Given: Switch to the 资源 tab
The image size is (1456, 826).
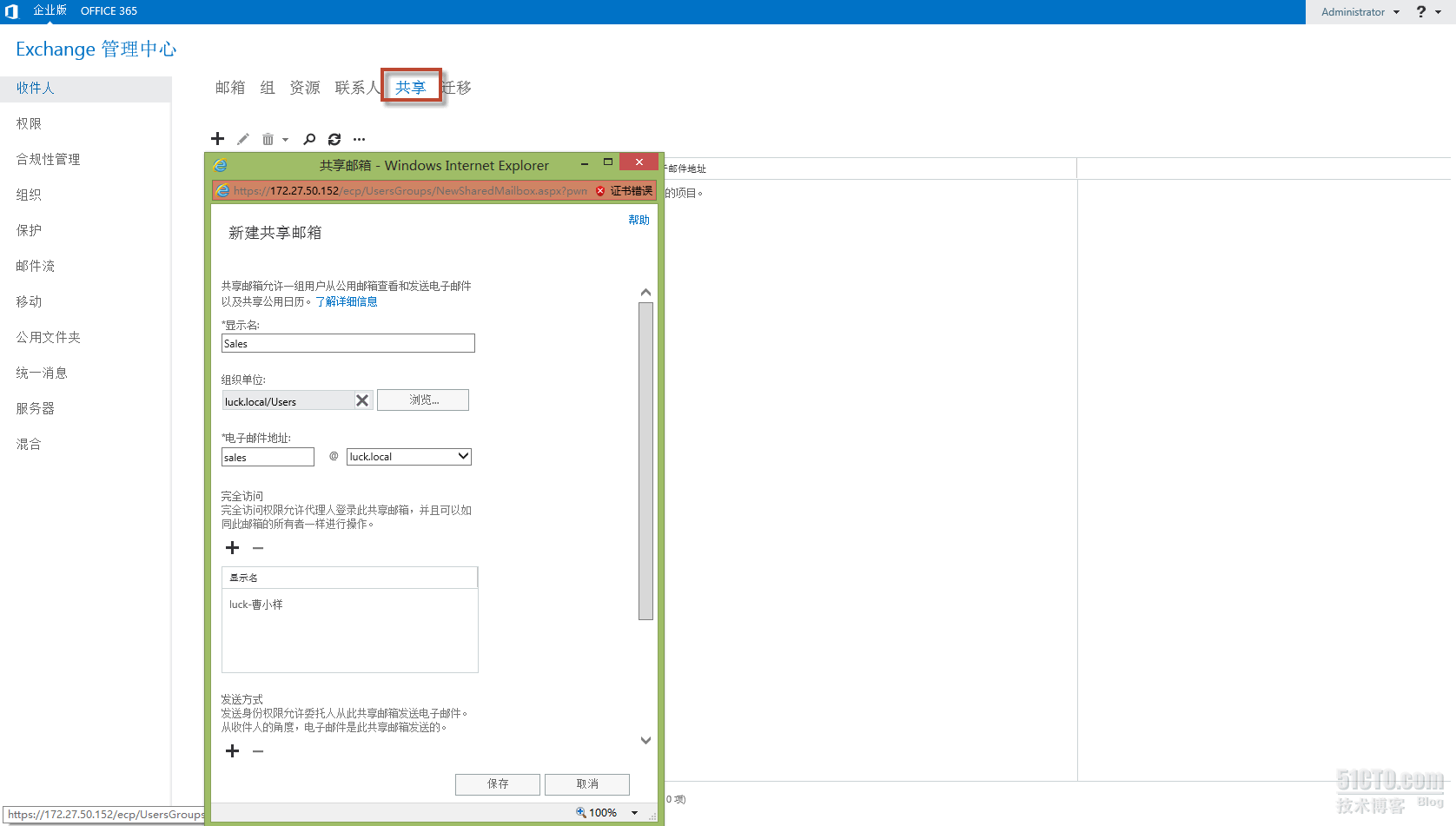Looking at the screenshot, I should click(305, 88).
